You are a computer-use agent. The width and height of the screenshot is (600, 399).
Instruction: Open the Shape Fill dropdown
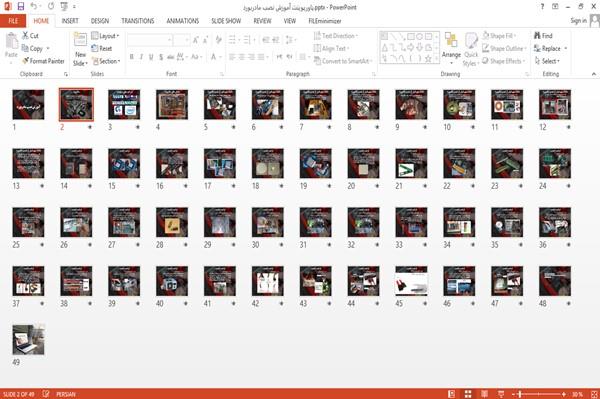[499, 36]
